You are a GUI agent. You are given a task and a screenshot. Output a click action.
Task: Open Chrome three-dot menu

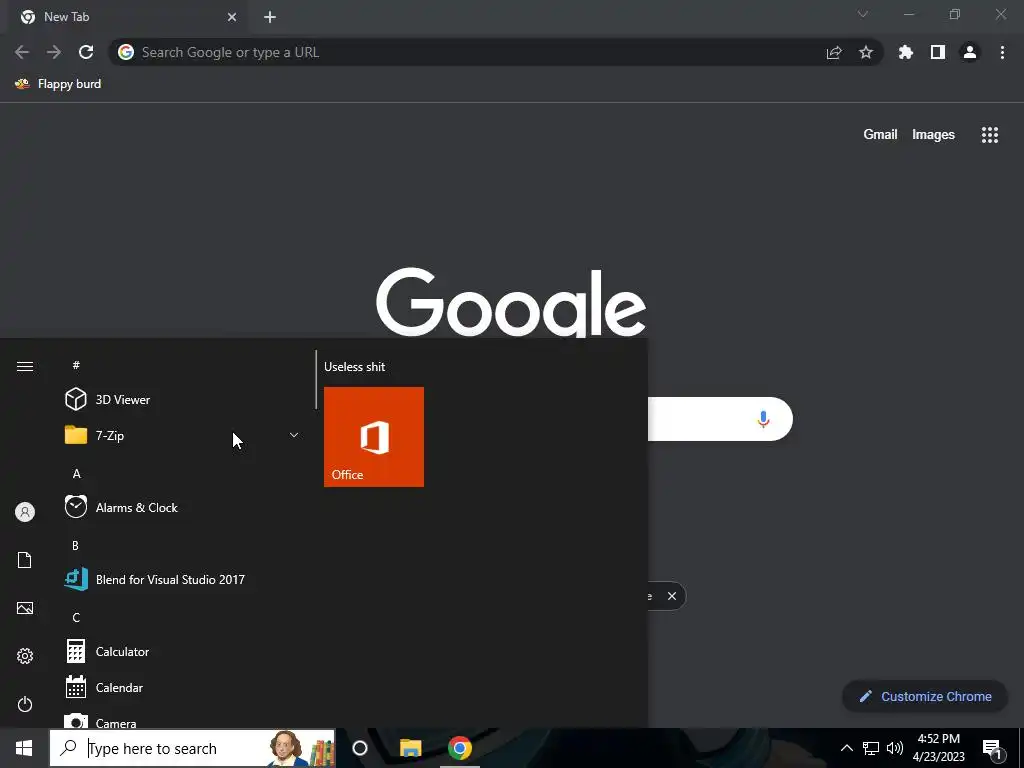point(1002,52)
